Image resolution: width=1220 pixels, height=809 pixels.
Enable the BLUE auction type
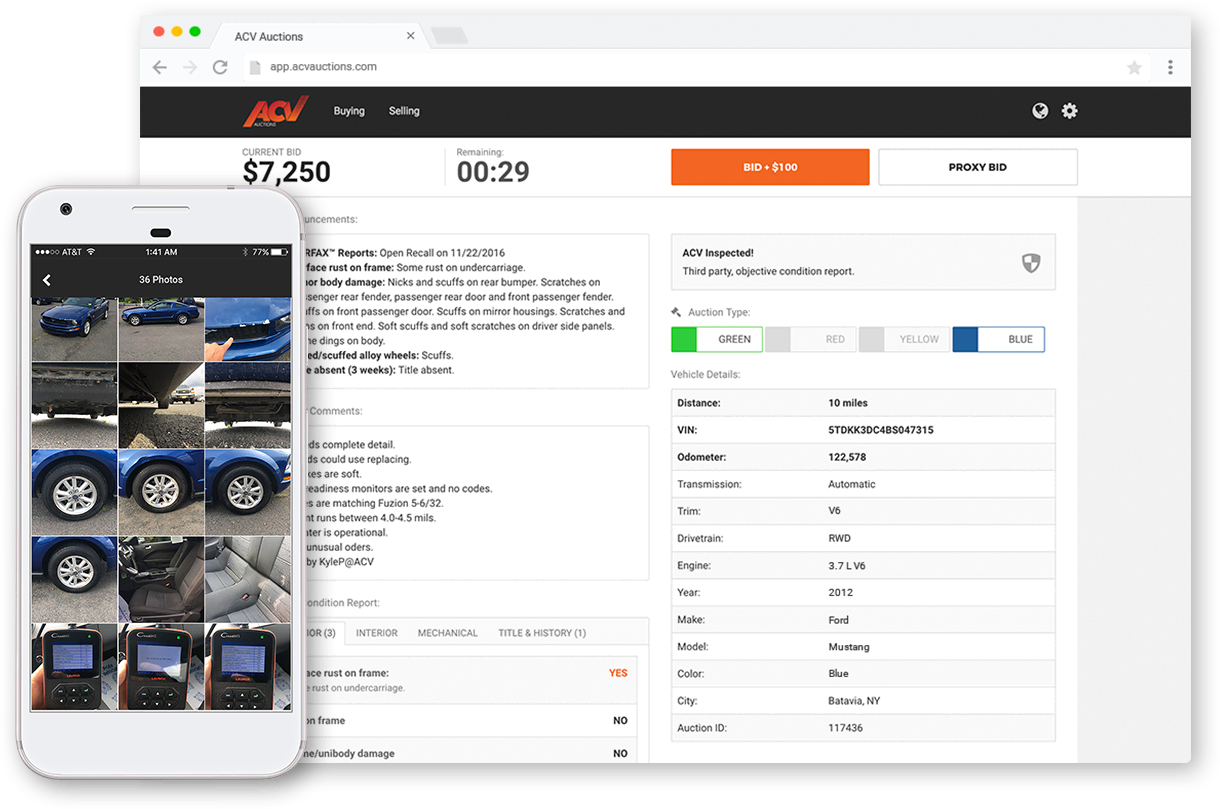click(999, 339)
